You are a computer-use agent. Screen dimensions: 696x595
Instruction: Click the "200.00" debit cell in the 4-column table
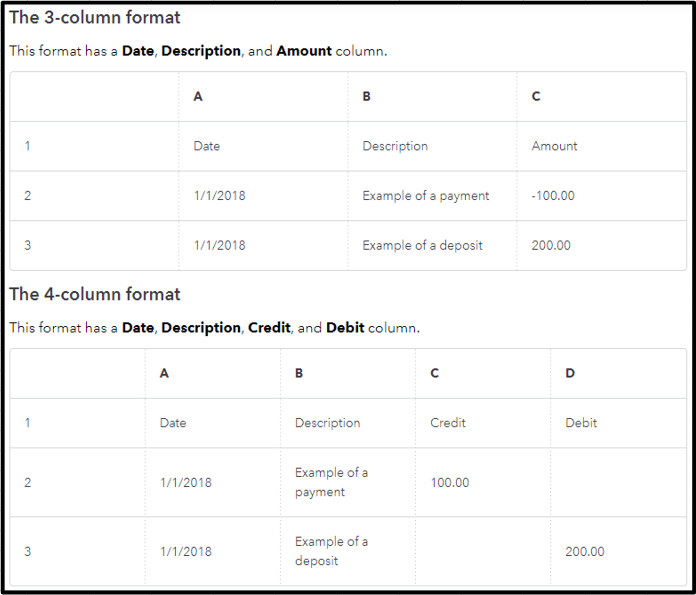pyautogui.click(x=585, y=551)
